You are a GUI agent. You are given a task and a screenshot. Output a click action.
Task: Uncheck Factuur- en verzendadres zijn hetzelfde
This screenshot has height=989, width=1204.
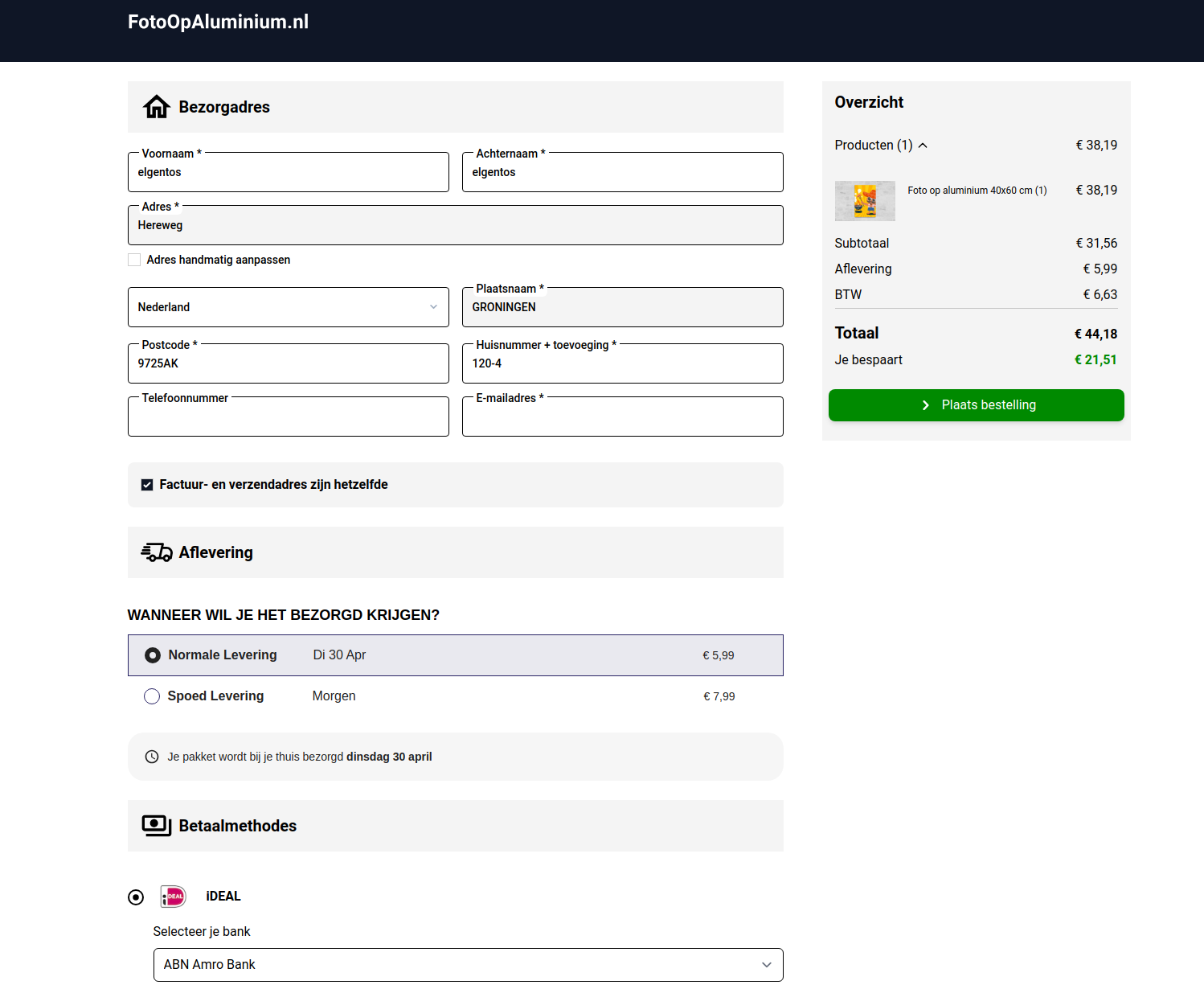tap(147, 485)
